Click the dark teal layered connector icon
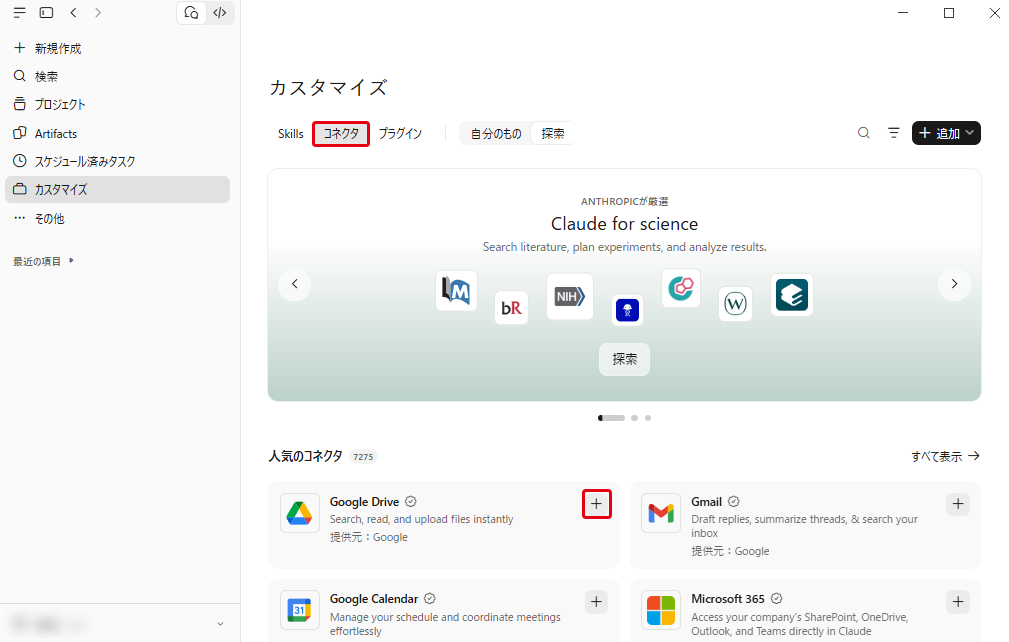Viewport: 1009px width, 642px height. [x=791, y=295]
